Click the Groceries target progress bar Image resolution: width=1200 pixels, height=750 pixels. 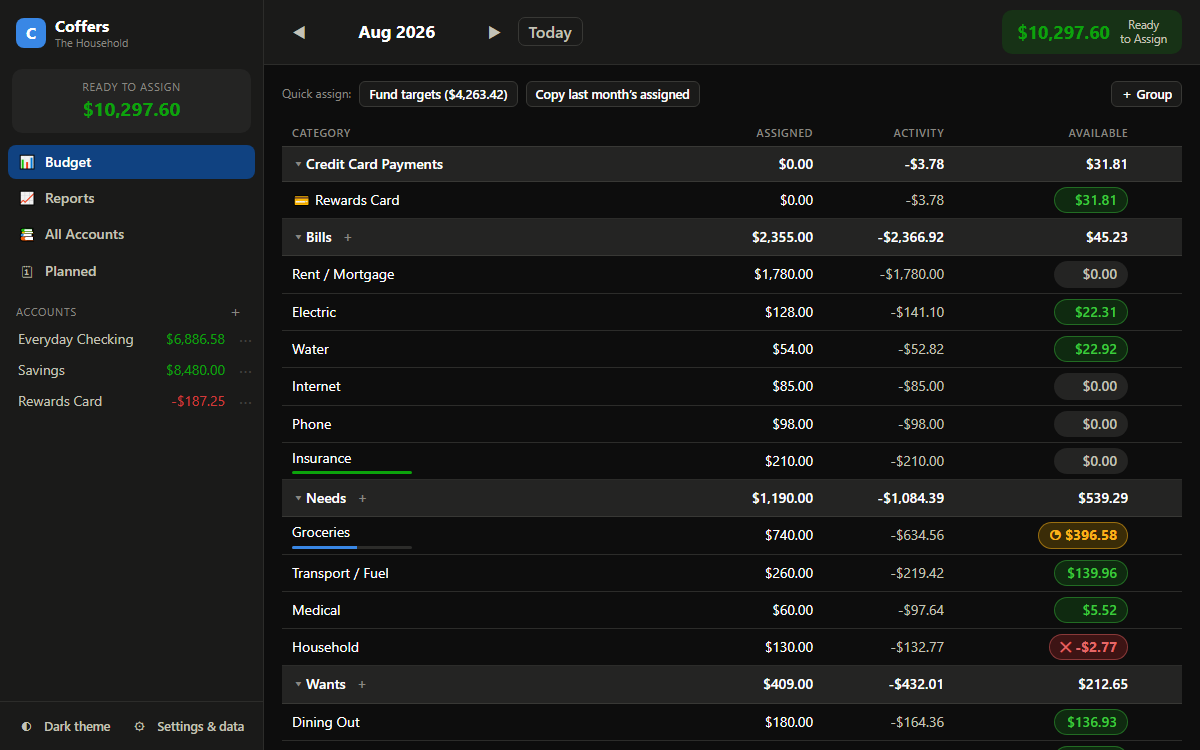(x=352, y=547)
